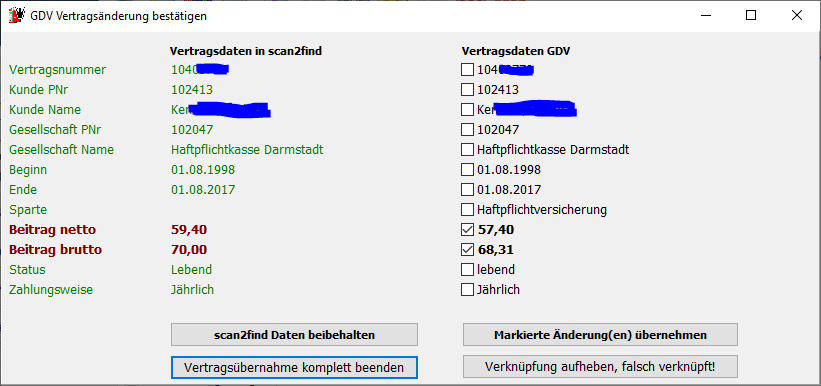
Task: Click scan2find Daten beibehalten button
Action: pyautogui.click(x=294, y=335)
